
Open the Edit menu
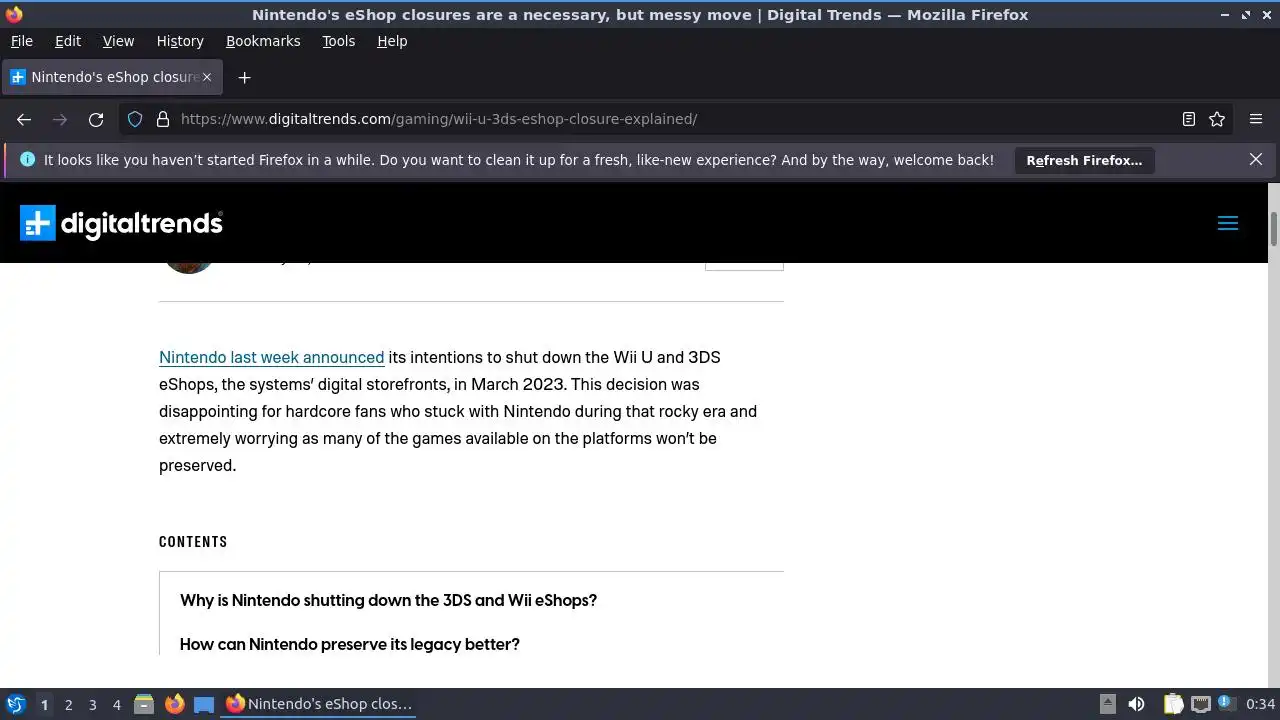pos(68,41)
